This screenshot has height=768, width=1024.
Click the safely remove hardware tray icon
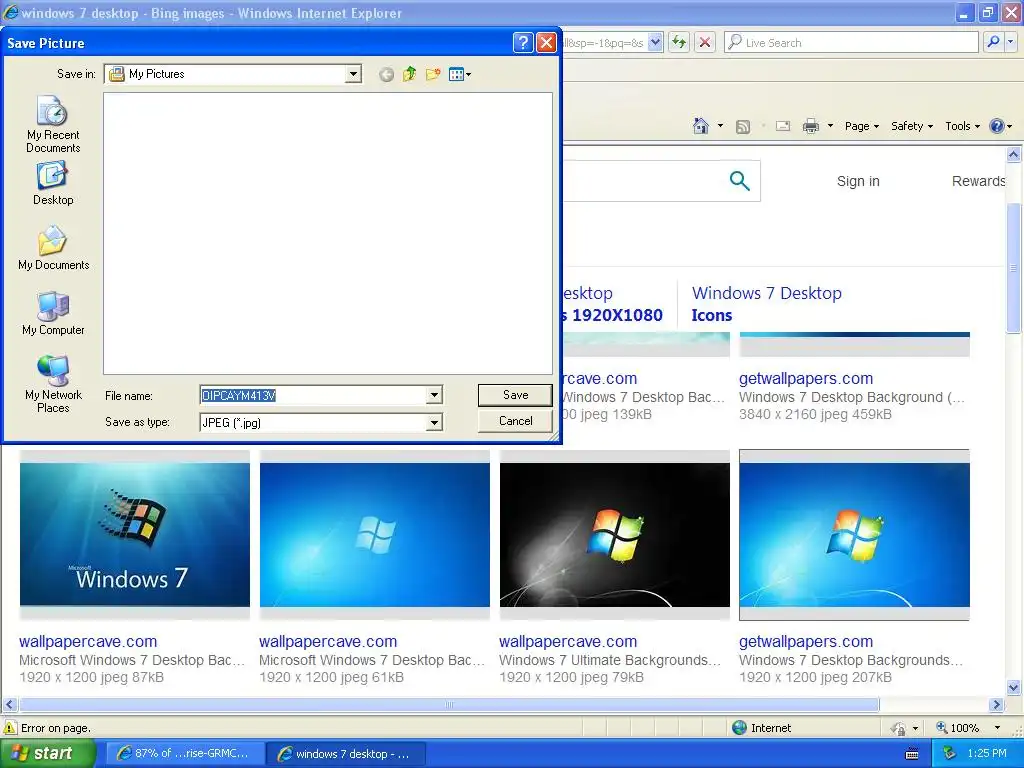click(x=950, y=753)
